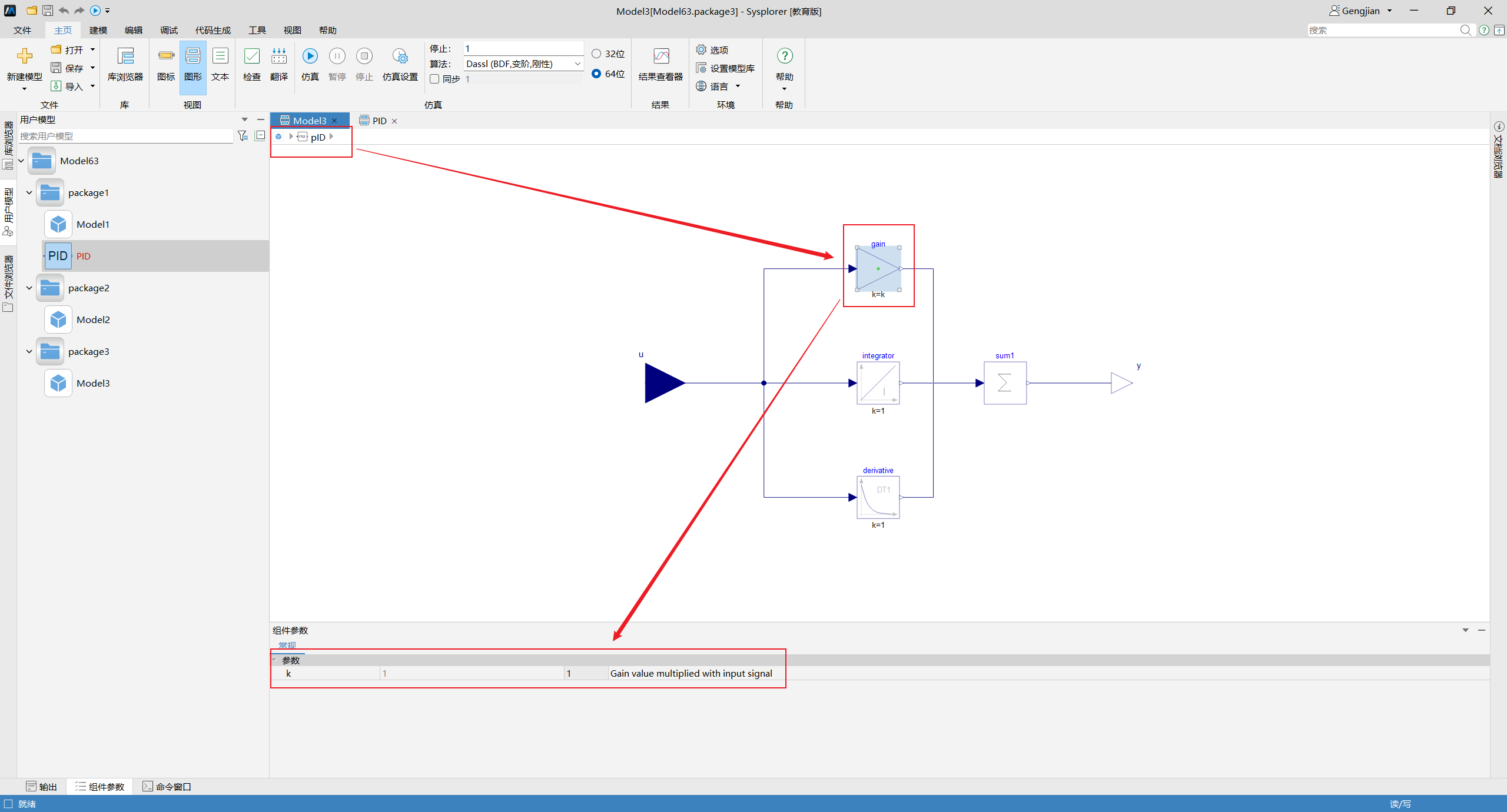Click the 翻译 (Translate) icon
Image resolution: width=1507 pixels, height=812 pixels.
(278, 56)
